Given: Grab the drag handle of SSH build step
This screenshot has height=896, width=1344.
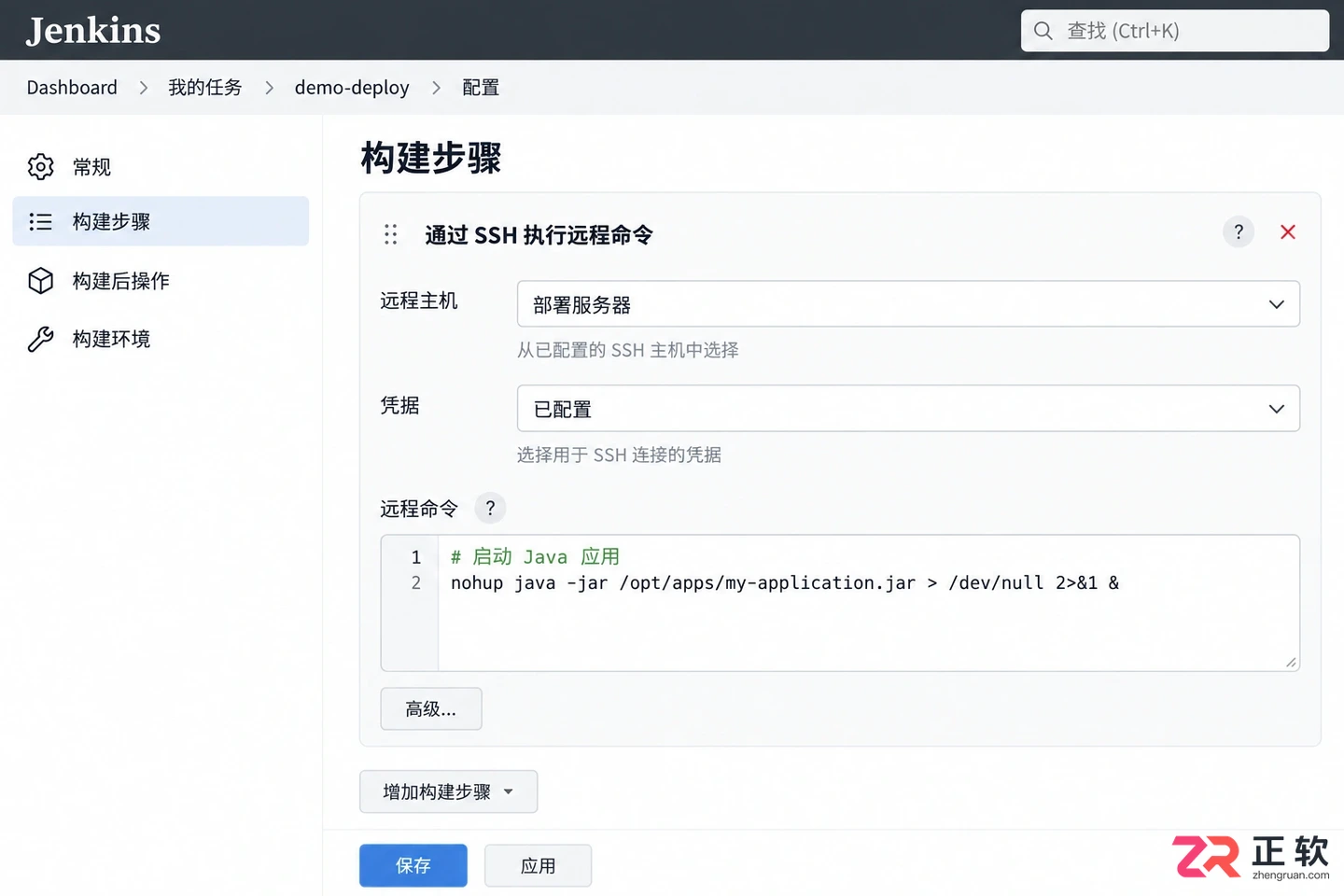Looking at the screenshot, I should pos(391,234).
